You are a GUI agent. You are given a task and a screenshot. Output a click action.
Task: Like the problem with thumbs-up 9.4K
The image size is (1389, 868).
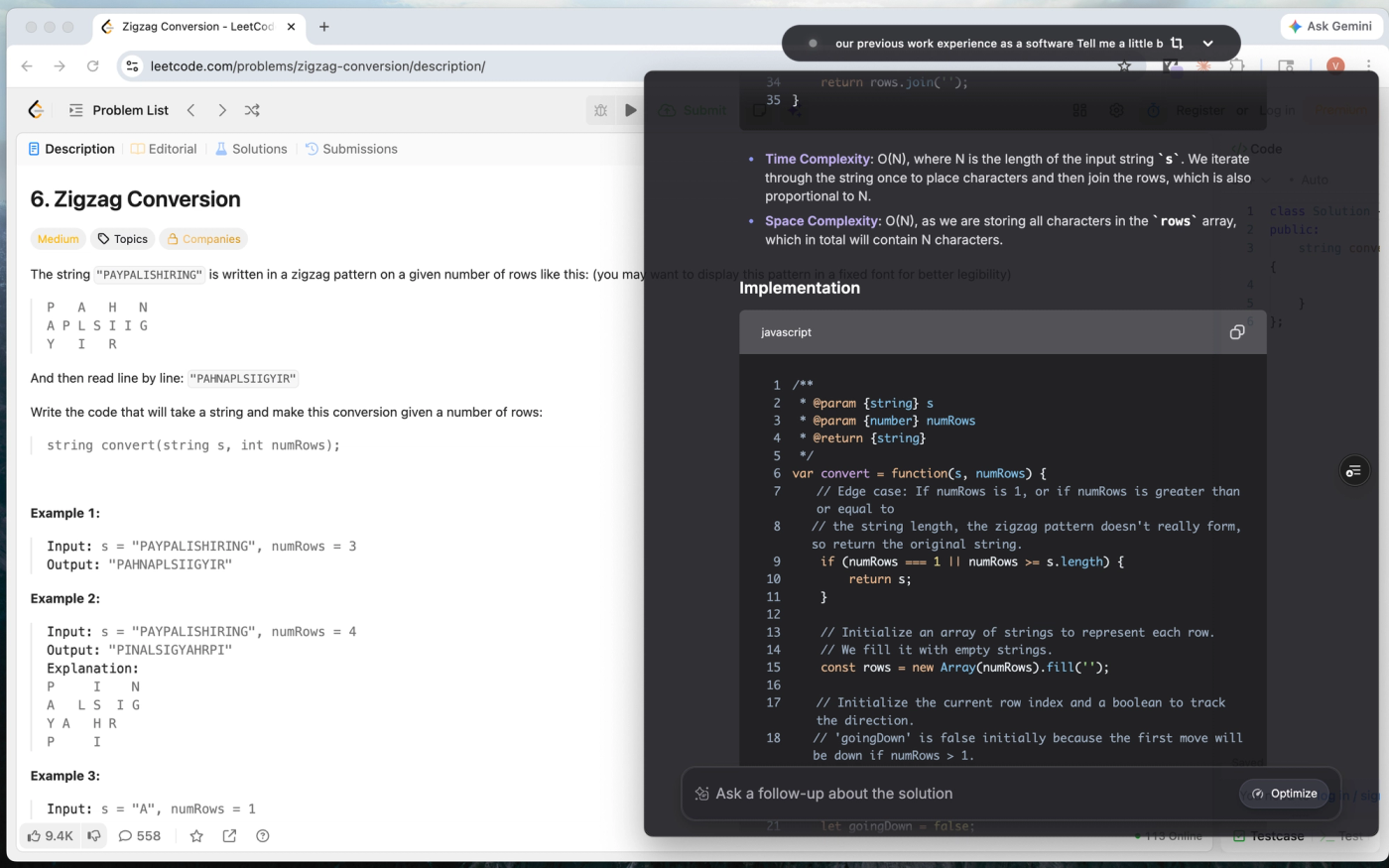(50, 836)
